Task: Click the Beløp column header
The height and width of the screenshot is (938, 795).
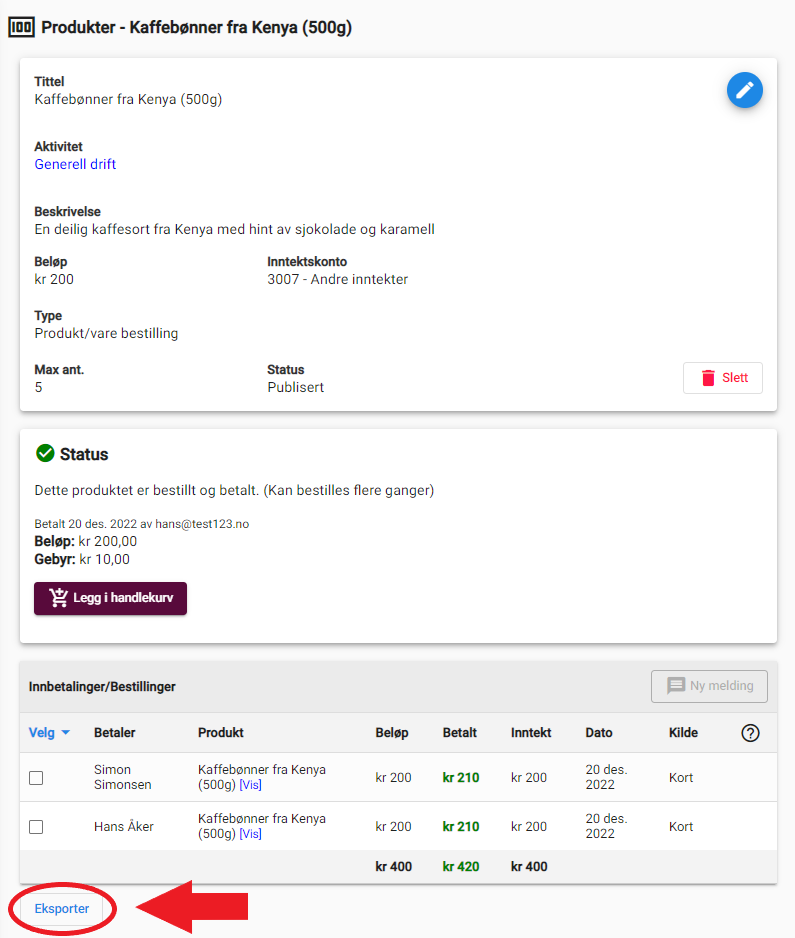Action: coord(392,733)
